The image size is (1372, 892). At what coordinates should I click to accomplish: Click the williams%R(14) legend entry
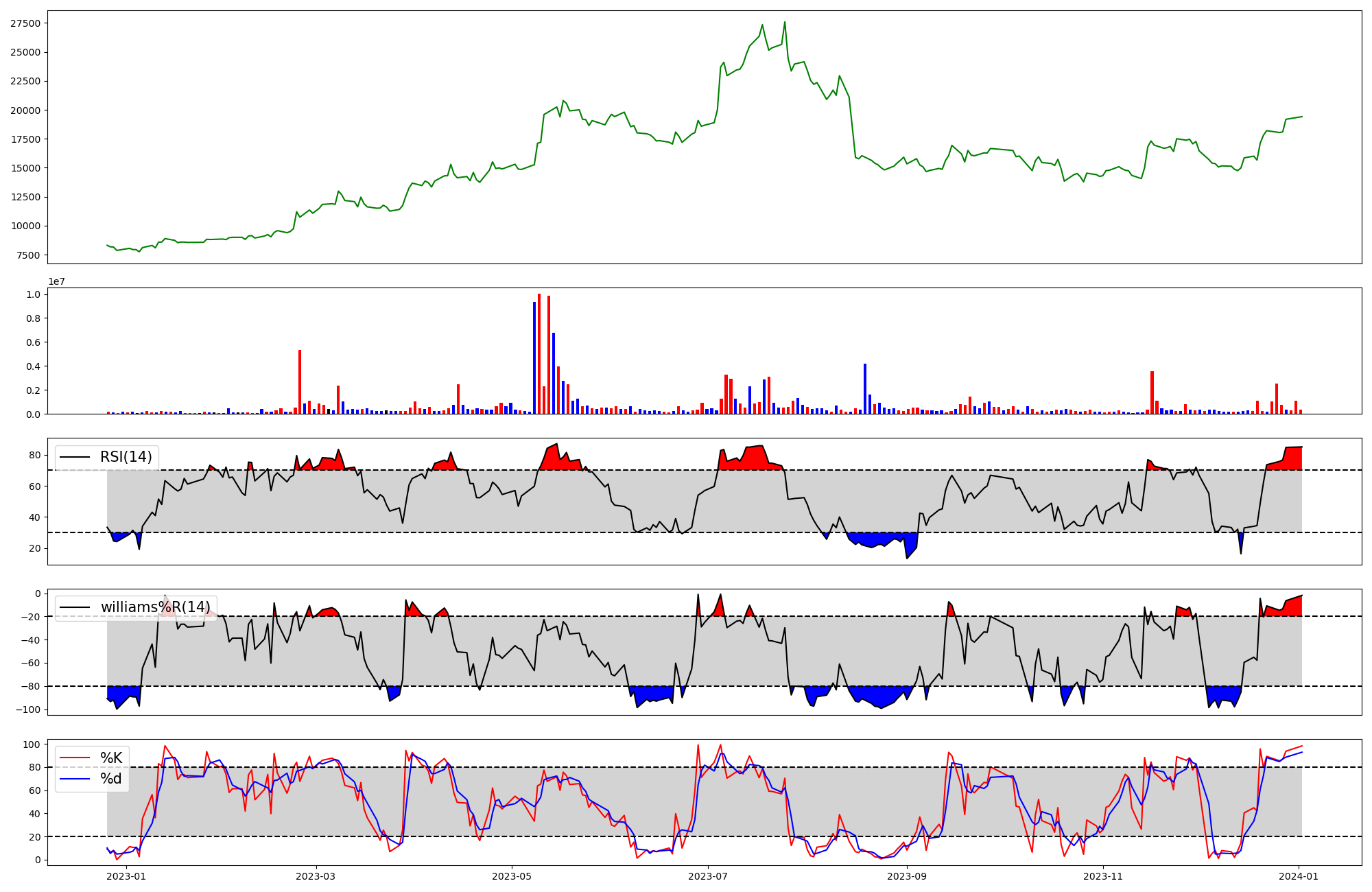(x=155, y=607)
